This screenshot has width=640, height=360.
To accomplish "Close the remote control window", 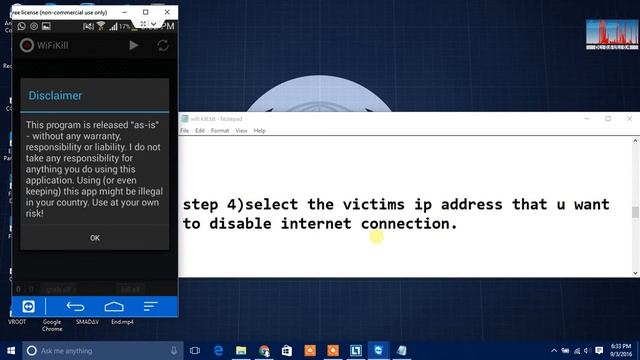I will point(167,12).
